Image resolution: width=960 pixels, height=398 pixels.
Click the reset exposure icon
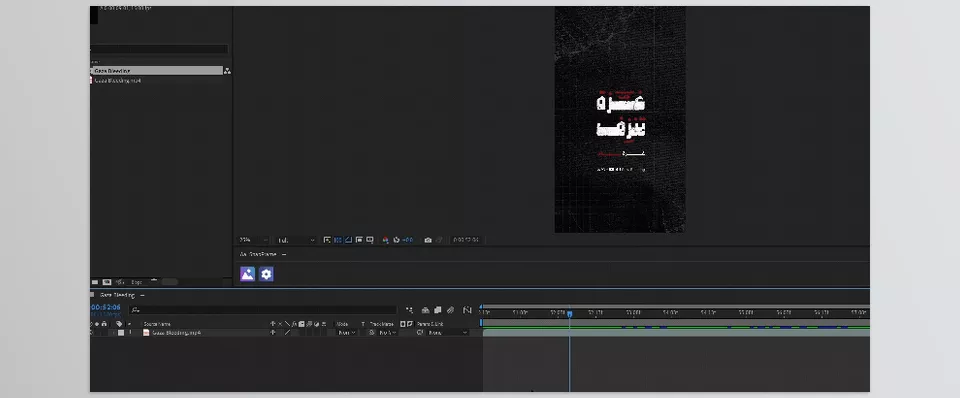tap(397, 240)
